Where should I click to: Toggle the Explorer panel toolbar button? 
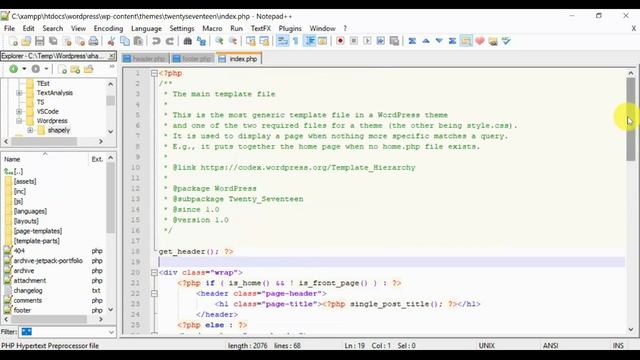pos(466,41)
